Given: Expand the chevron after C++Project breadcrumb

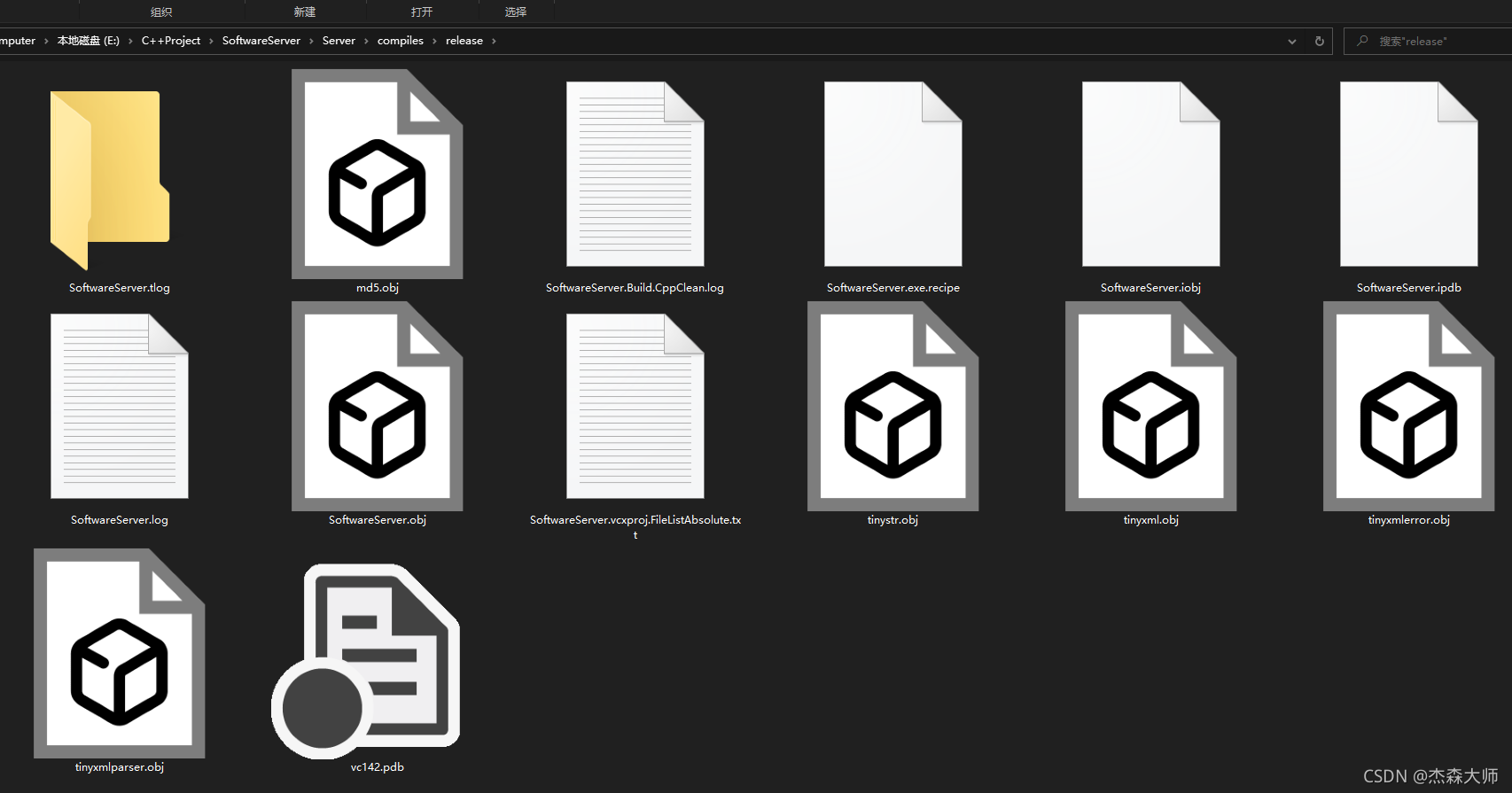Looking at the screenshot, I should coord(211,41).
